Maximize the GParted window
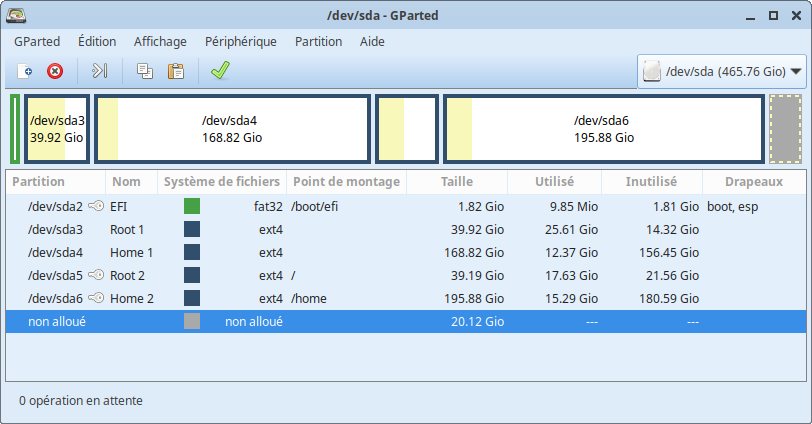 point(773,16)
